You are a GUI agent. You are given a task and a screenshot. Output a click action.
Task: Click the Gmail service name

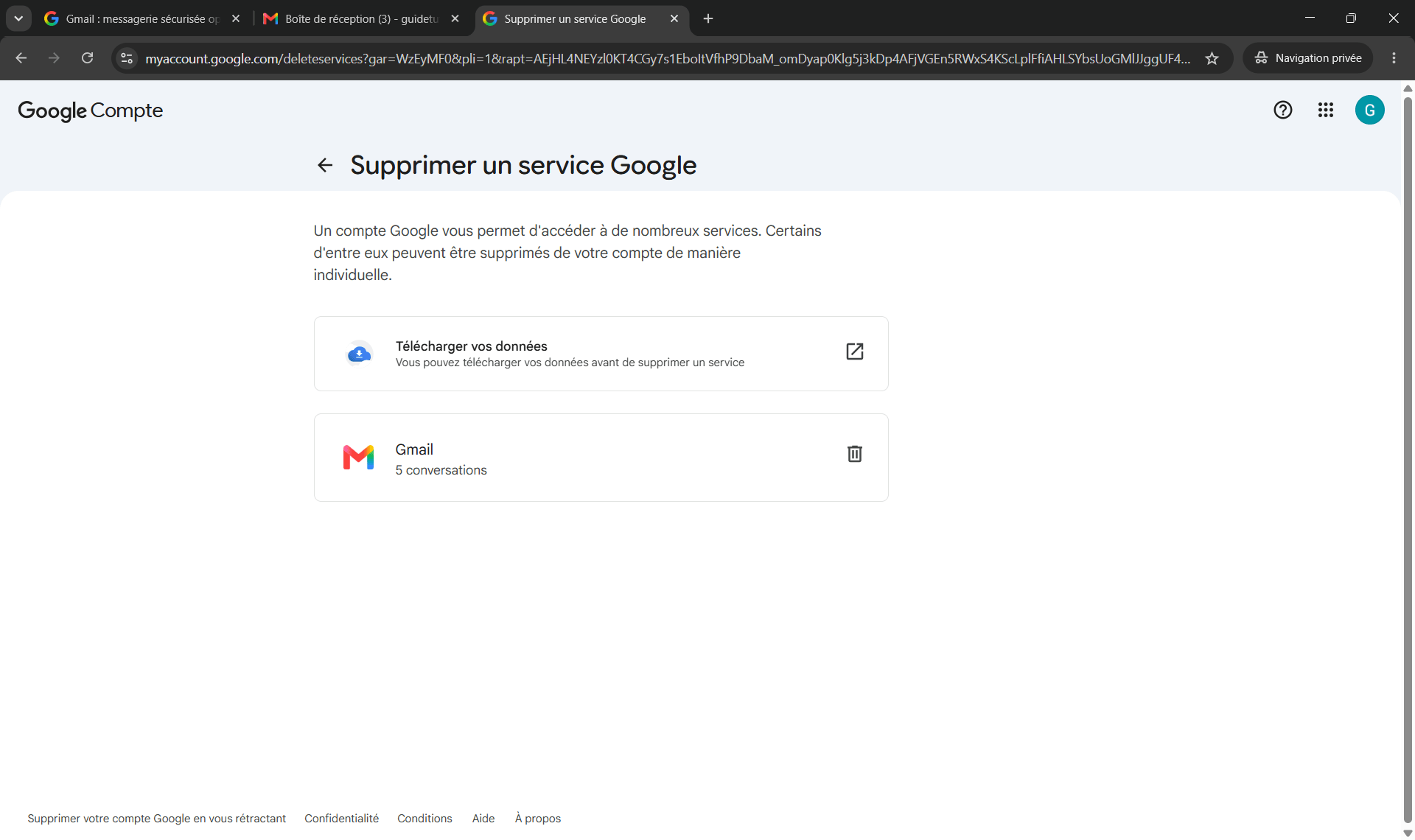click(x=414, y=449)
